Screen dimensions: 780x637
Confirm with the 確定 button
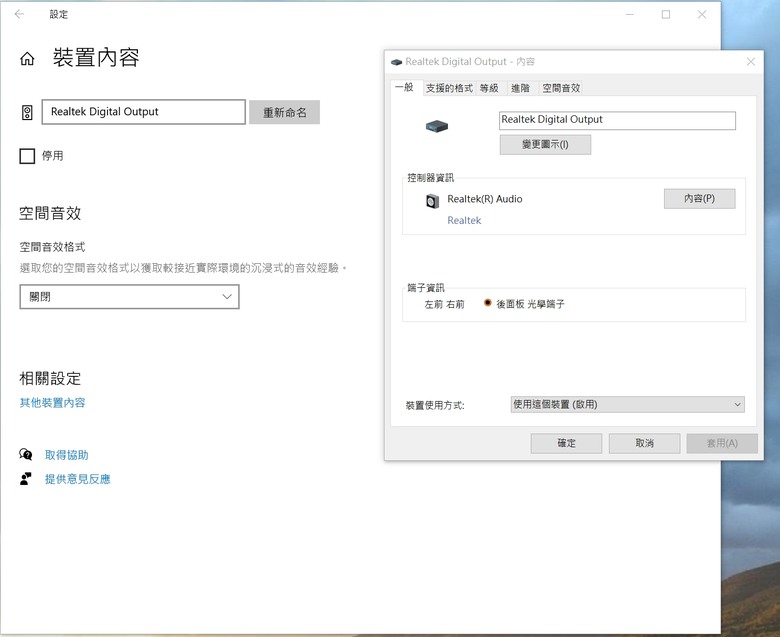point(566,443)
